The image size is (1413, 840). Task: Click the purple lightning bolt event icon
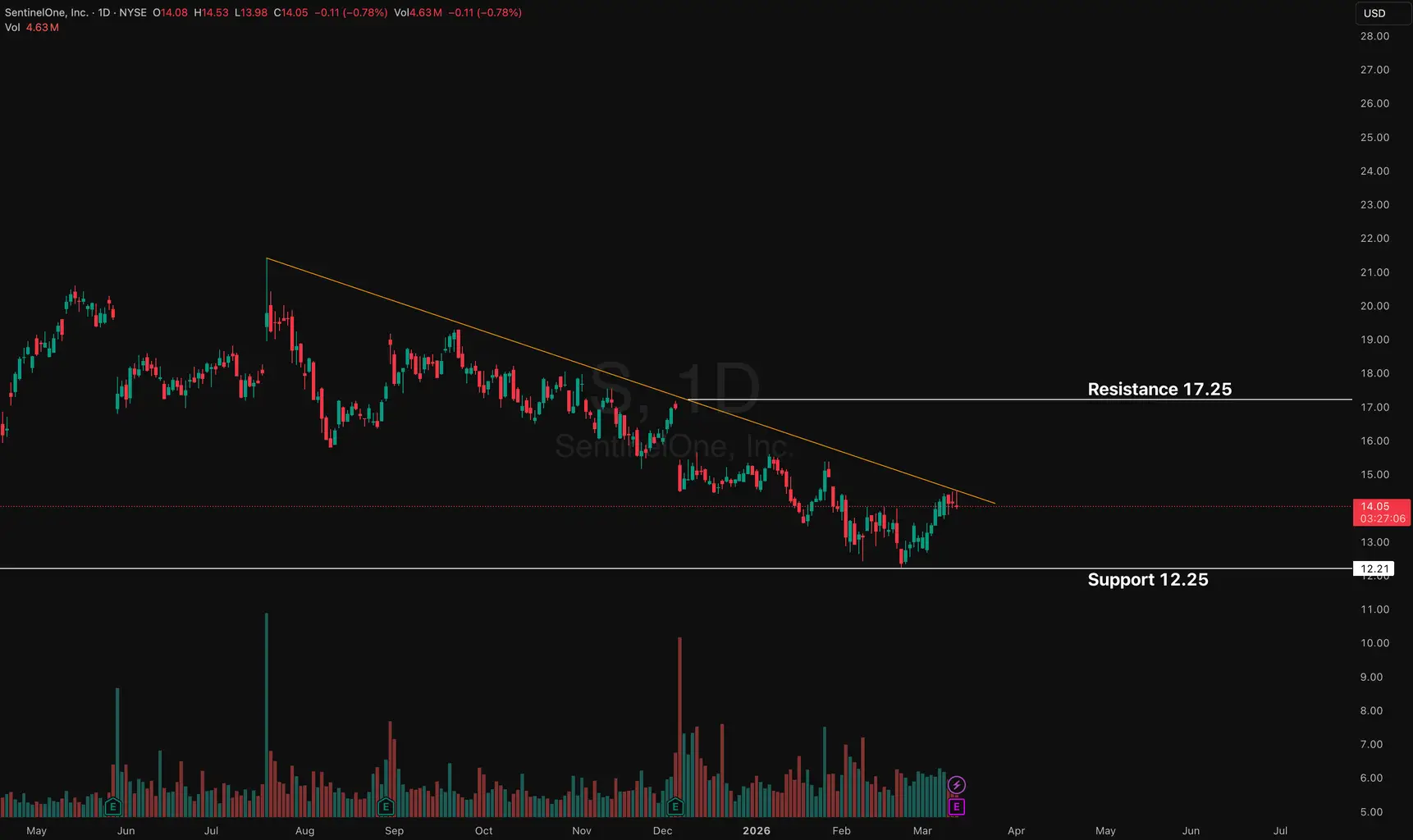(956, 786)
